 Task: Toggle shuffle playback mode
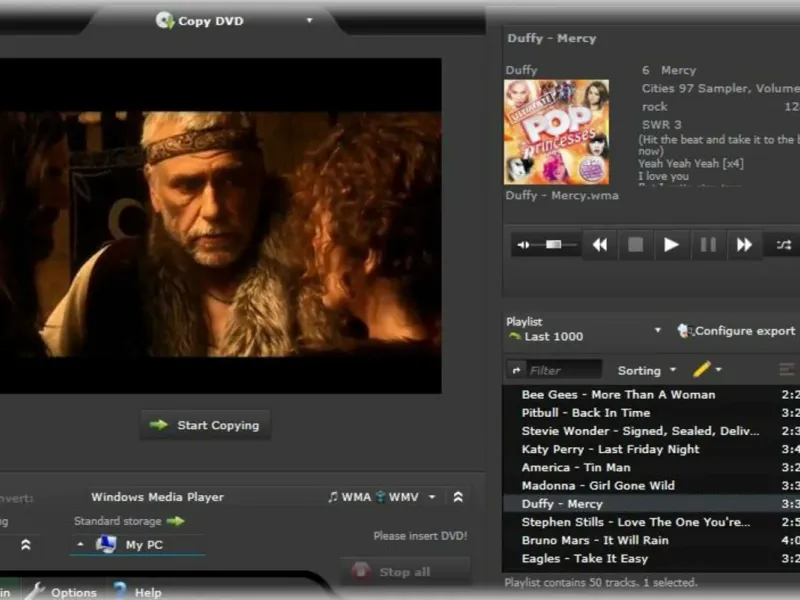click(784, 245)
